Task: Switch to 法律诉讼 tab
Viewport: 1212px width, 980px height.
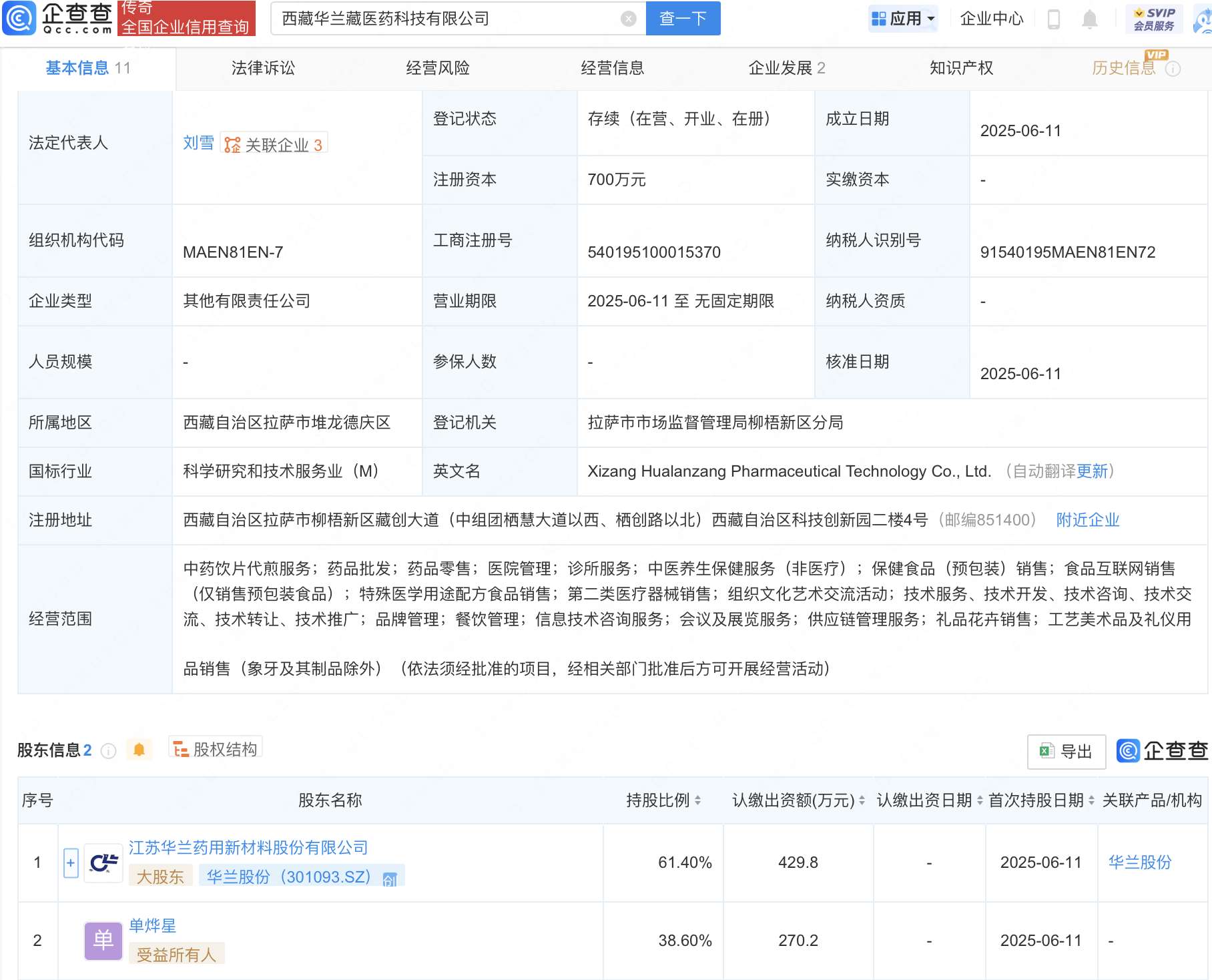Action: (x=263, y=68)
